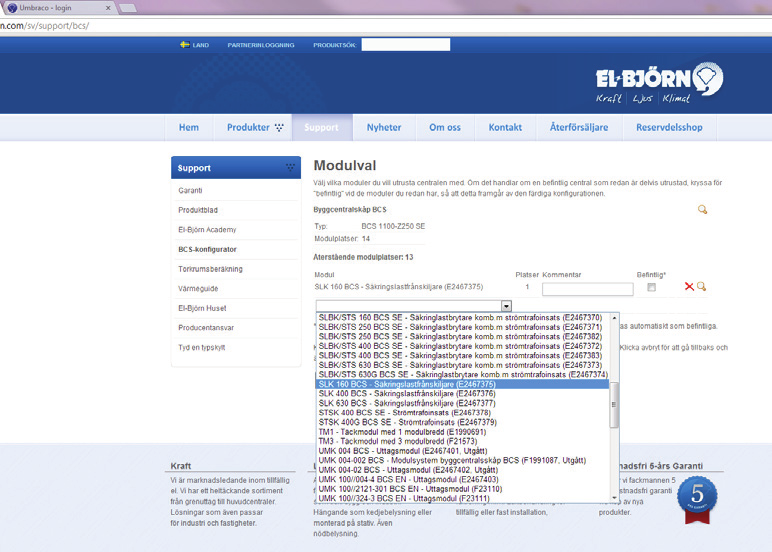The width and height of the screenshot is (772, 552).
Task: Open Tyd en typskylt in the sidebar
Action: point(201,348)
